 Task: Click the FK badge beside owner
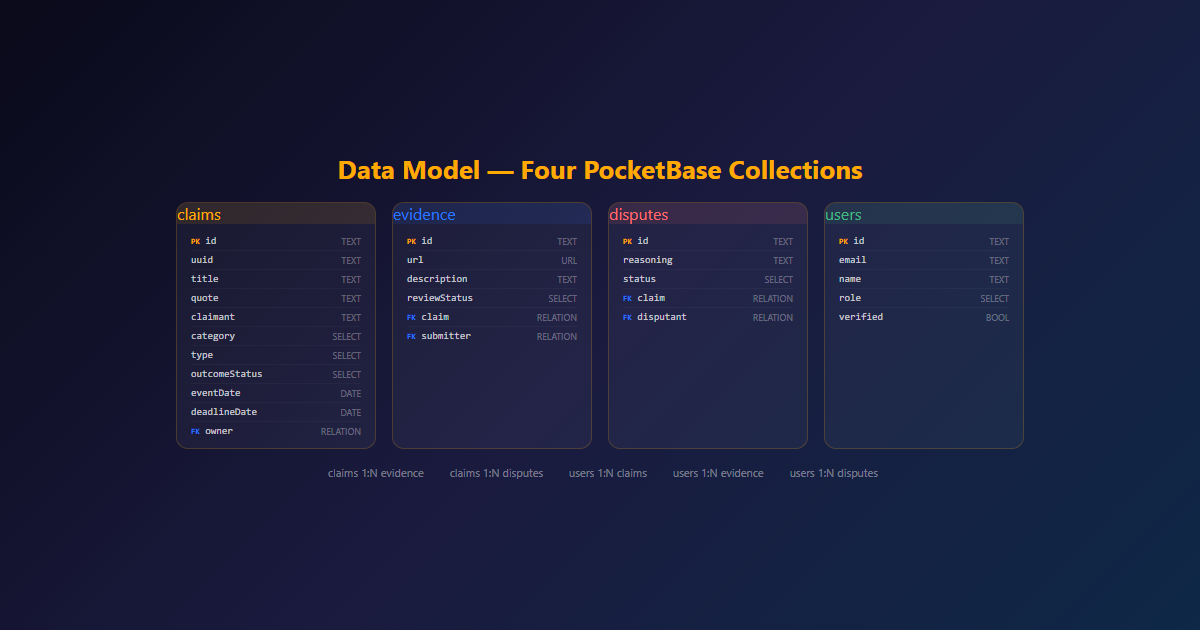tap(196, 431)
